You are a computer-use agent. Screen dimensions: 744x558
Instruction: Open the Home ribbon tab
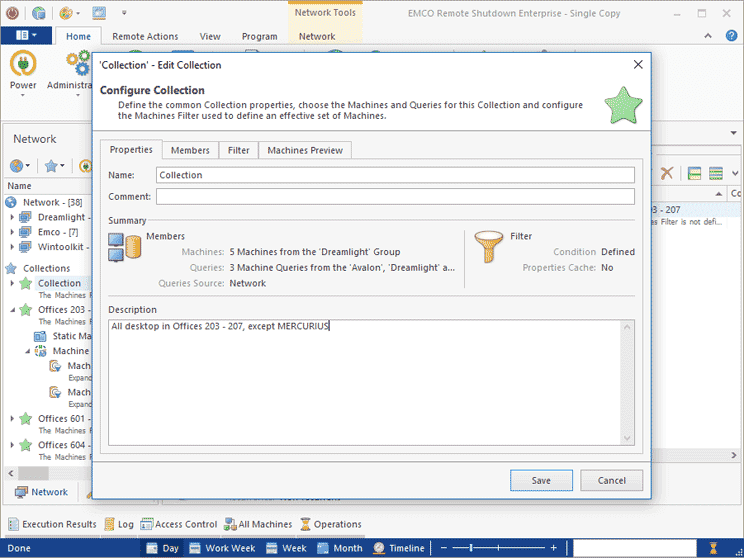(78, 36)
